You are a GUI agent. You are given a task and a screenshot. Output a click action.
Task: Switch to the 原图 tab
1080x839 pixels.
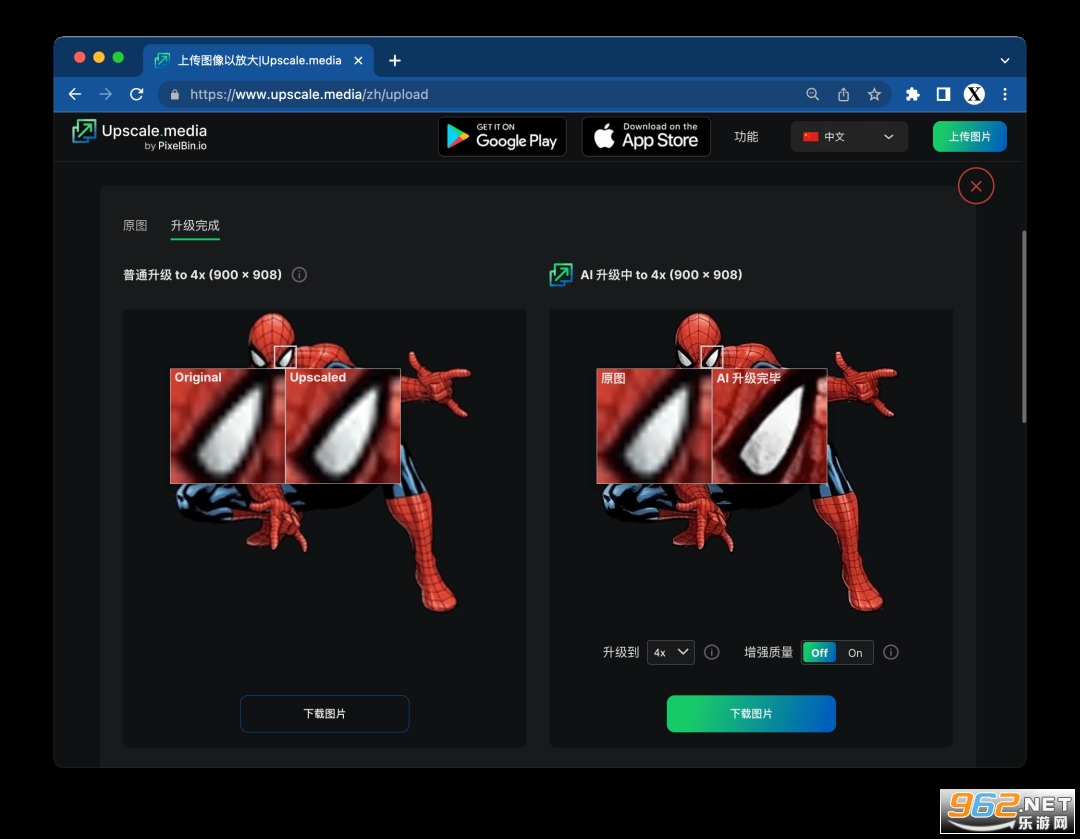point(135,226)
